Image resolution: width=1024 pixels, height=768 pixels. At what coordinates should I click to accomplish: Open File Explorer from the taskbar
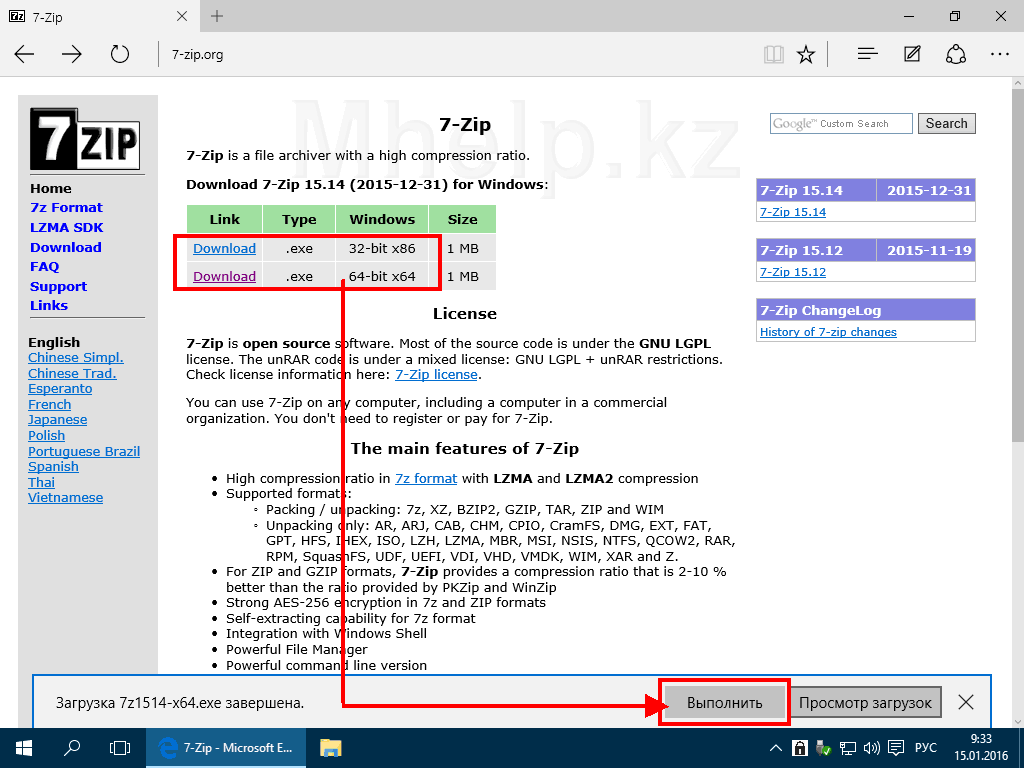tap(330, 748)
